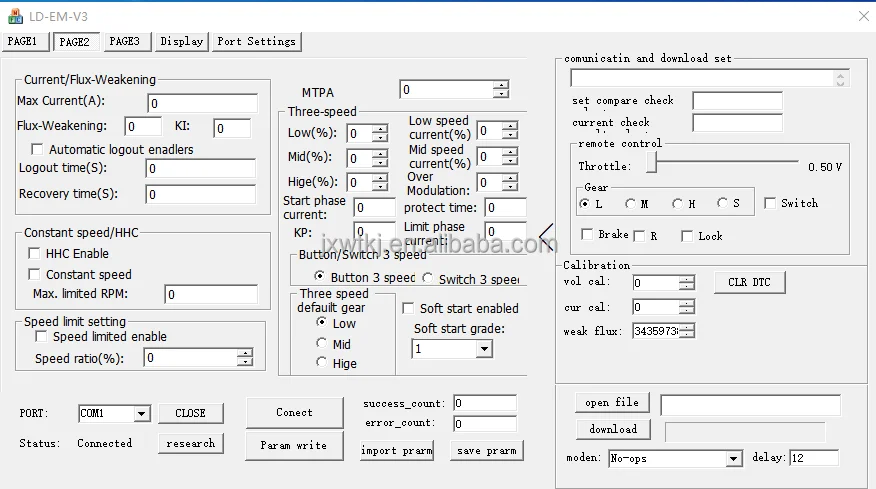Viewport: 876px width, 489px height.
Task: Click the protect time input field
Action: 506,208
